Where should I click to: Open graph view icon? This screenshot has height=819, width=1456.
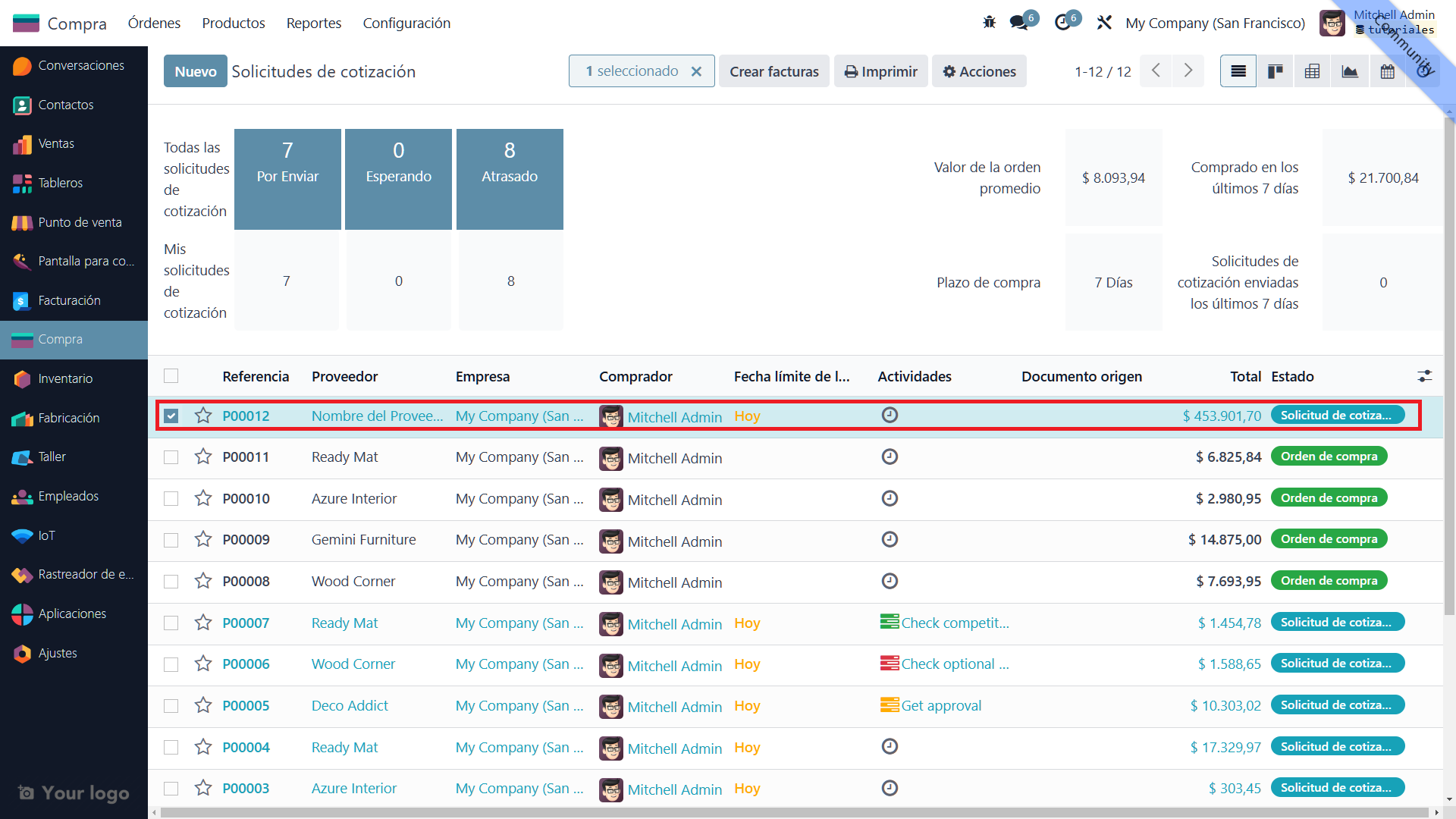point(1350,71)
